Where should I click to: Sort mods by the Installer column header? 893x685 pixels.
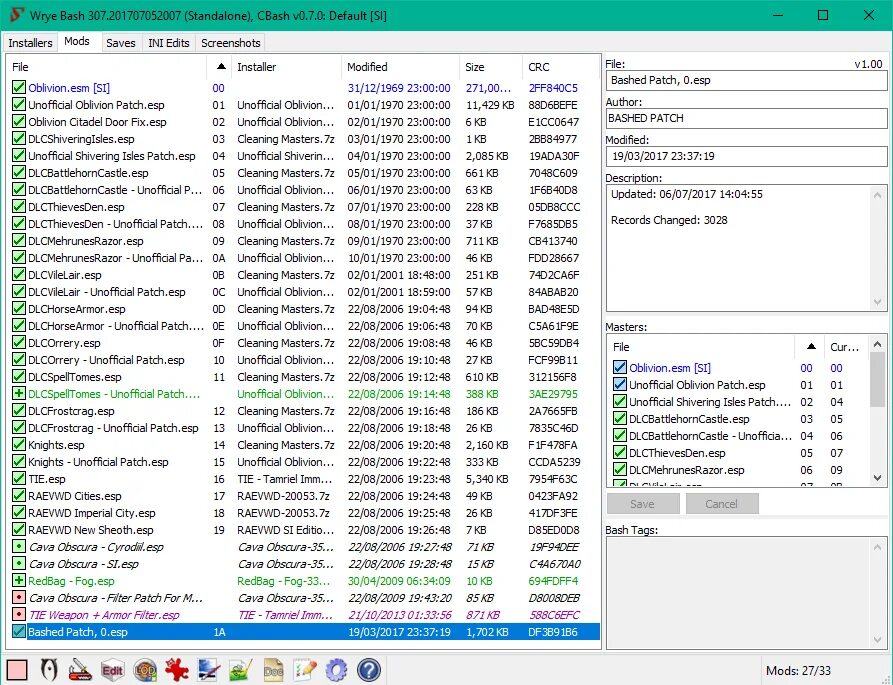coord(286,67)
